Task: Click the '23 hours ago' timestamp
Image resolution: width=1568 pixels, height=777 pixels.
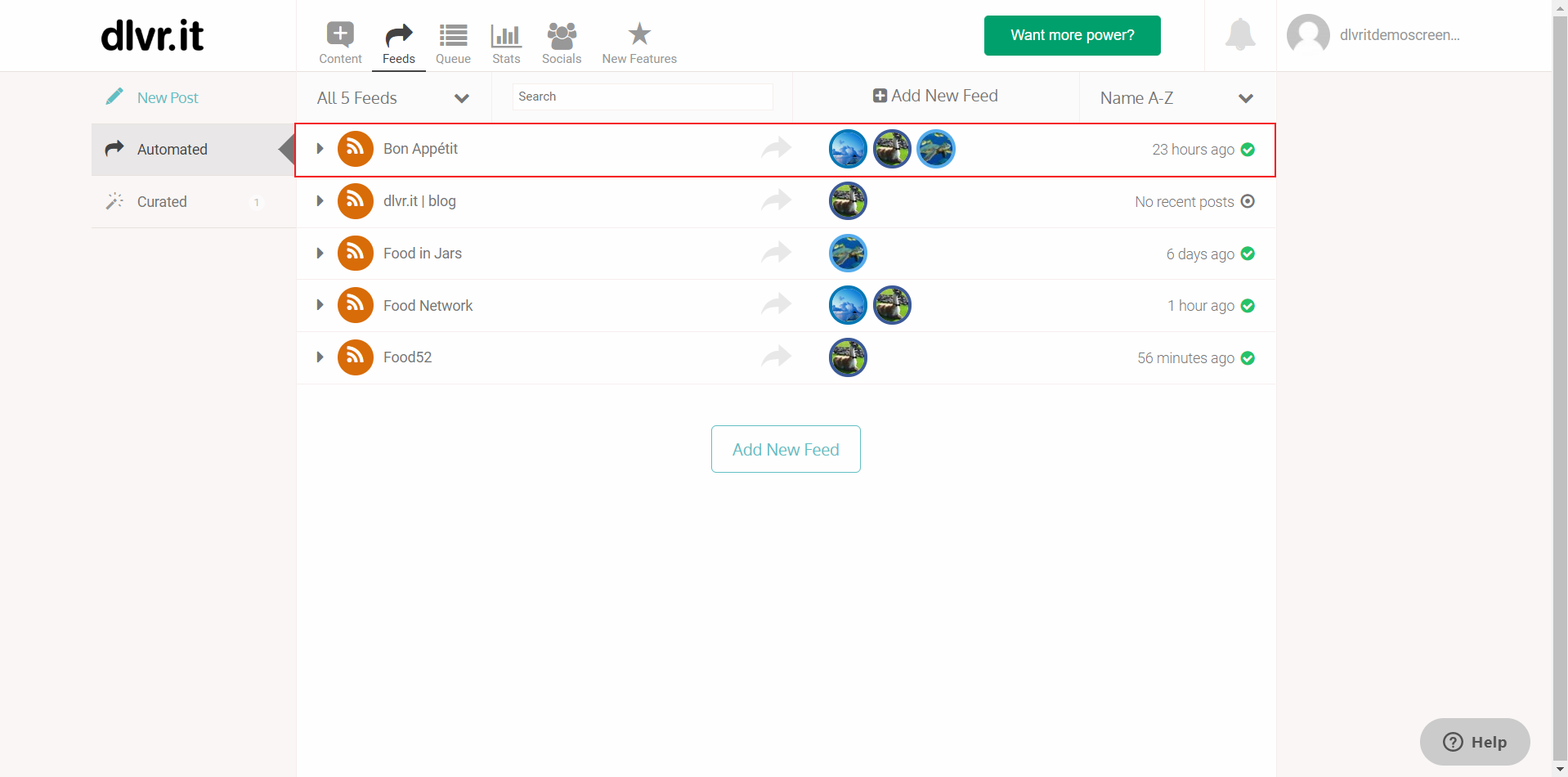Action: 1193,150
